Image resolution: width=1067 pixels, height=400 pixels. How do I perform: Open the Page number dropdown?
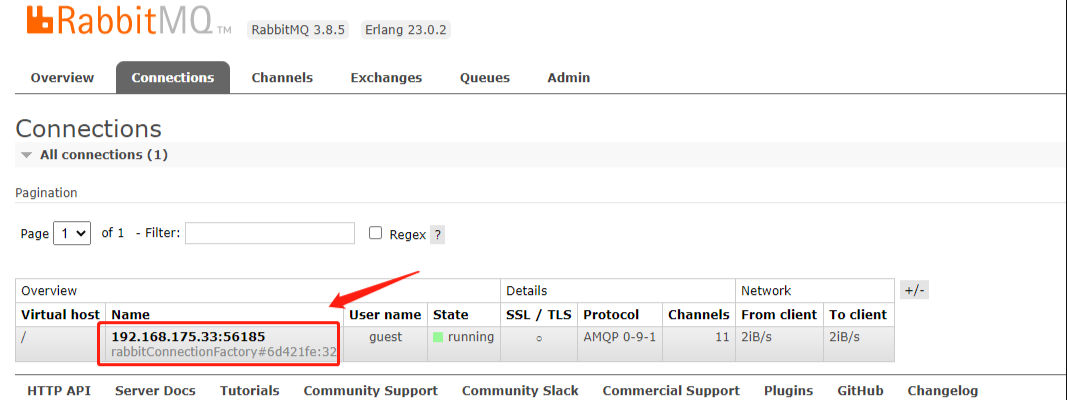(x=72, y=233)
